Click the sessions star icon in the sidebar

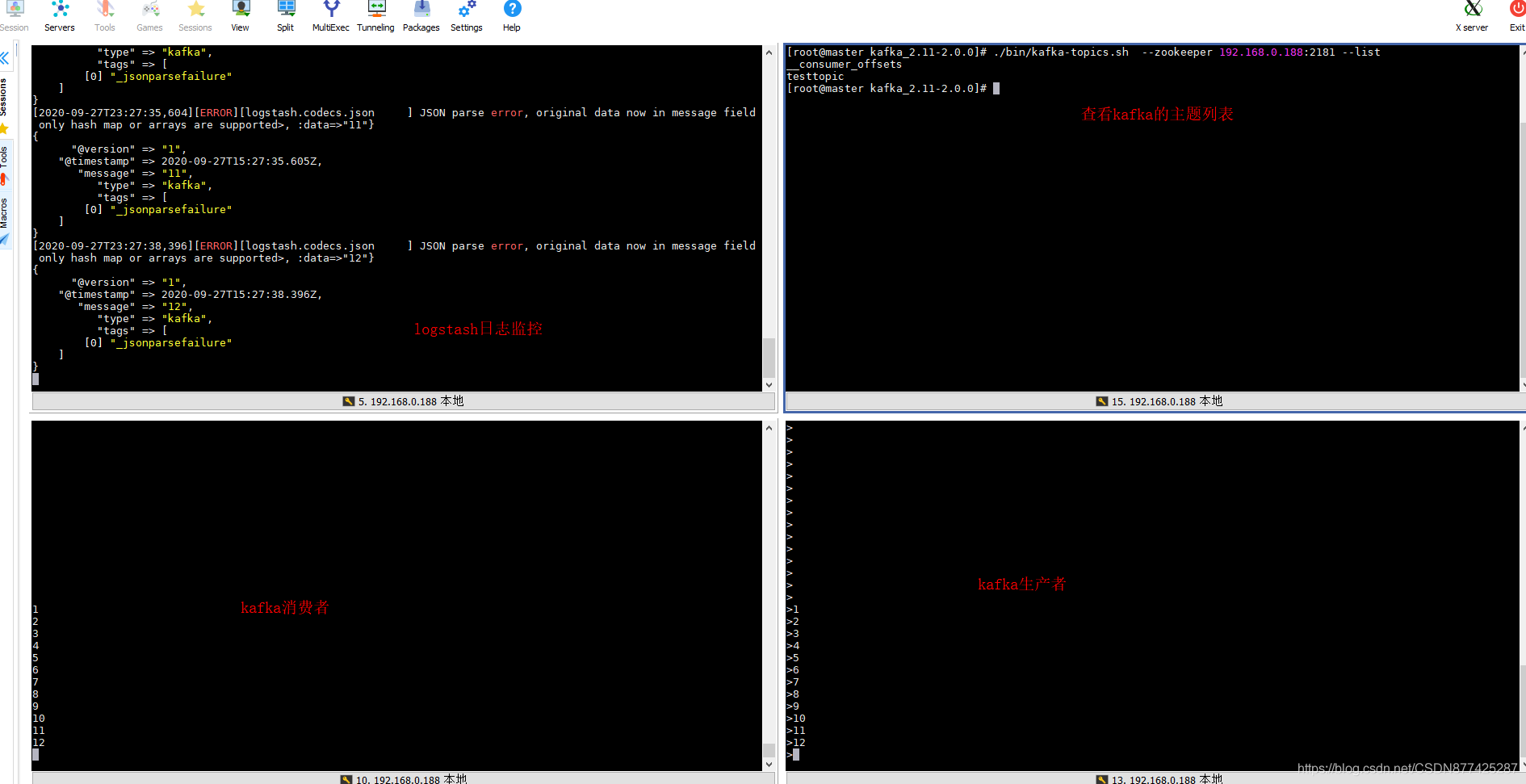pyautogui.click(x=4, y=128)
